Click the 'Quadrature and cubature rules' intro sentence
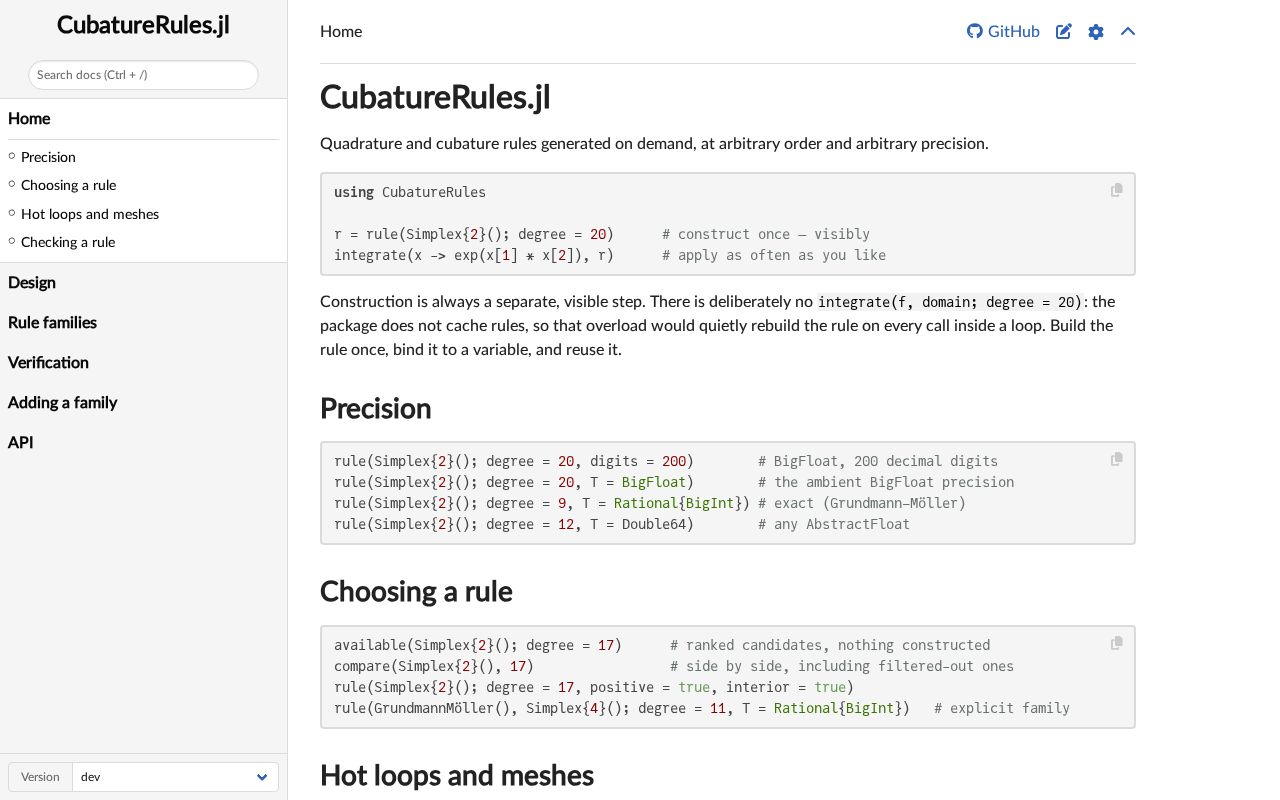Screen dimensions: 1280x800 654,143
